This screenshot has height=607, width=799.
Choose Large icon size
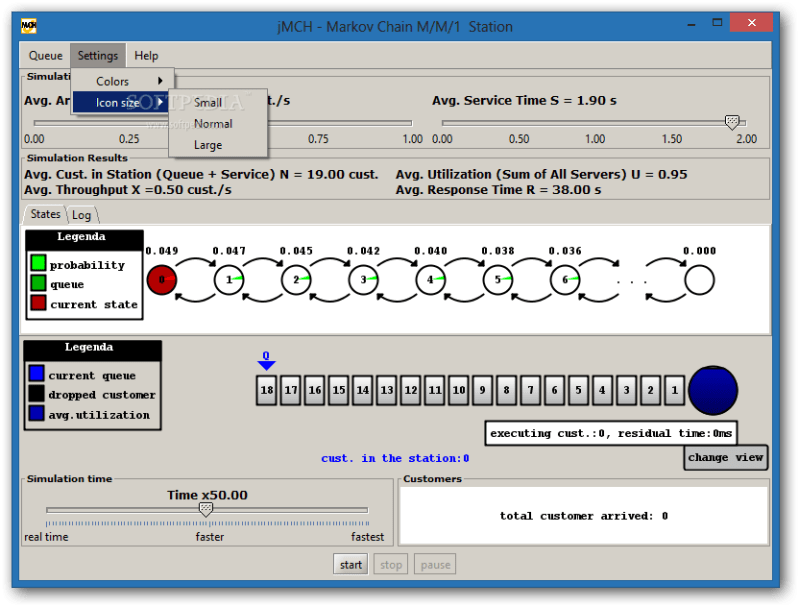(x=218, y=145)
